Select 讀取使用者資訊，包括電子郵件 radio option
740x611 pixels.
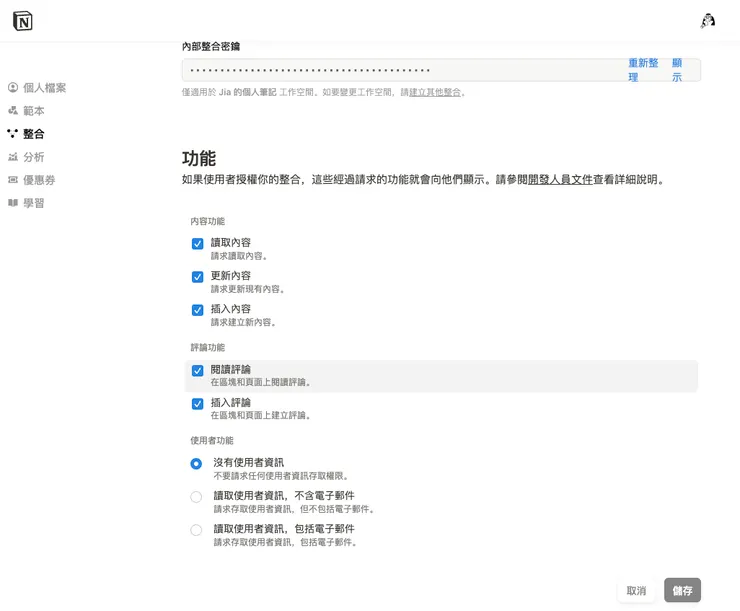tap(196, 530)
